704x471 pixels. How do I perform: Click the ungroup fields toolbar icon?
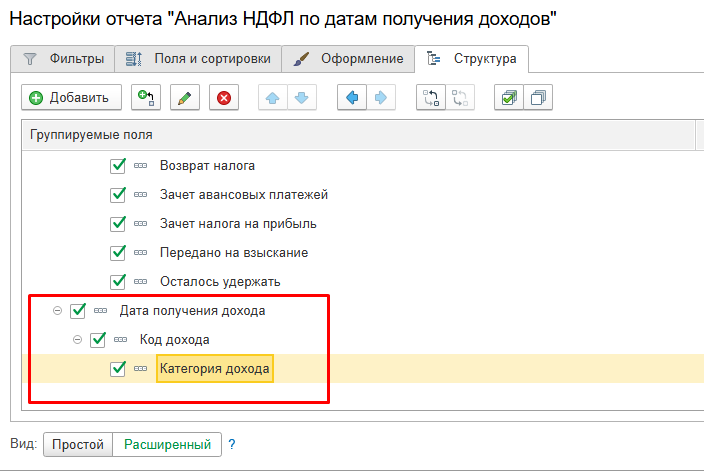[460, 97]
